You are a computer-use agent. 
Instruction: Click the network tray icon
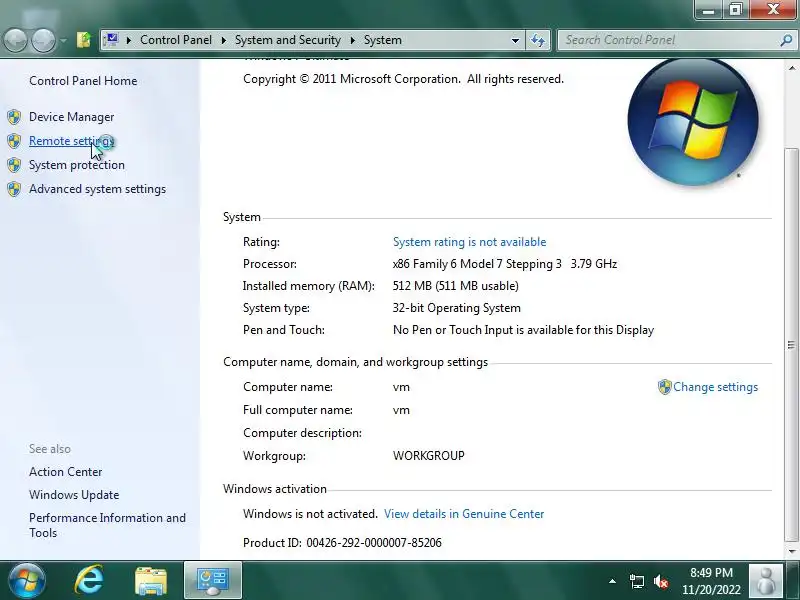coord(636,581)
